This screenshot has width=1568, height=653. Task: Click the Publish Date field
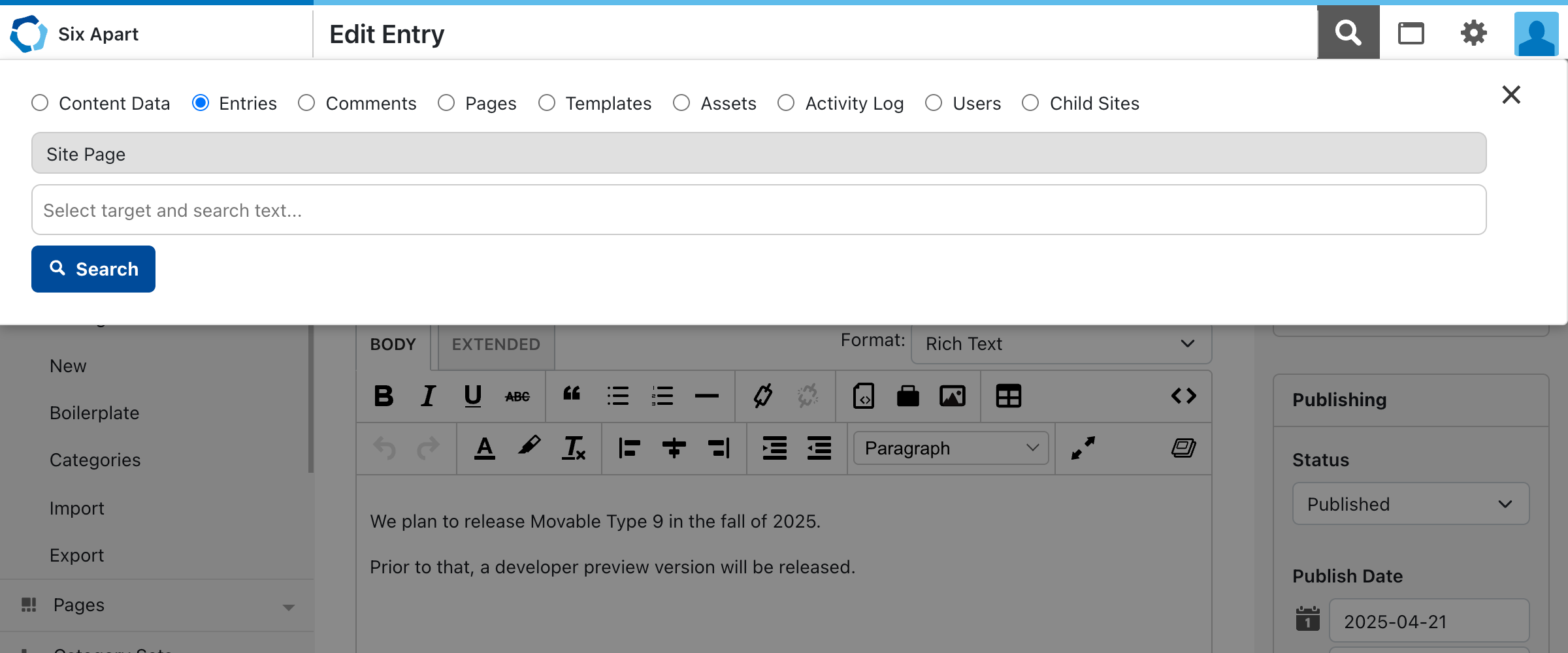pos(1428,621)
